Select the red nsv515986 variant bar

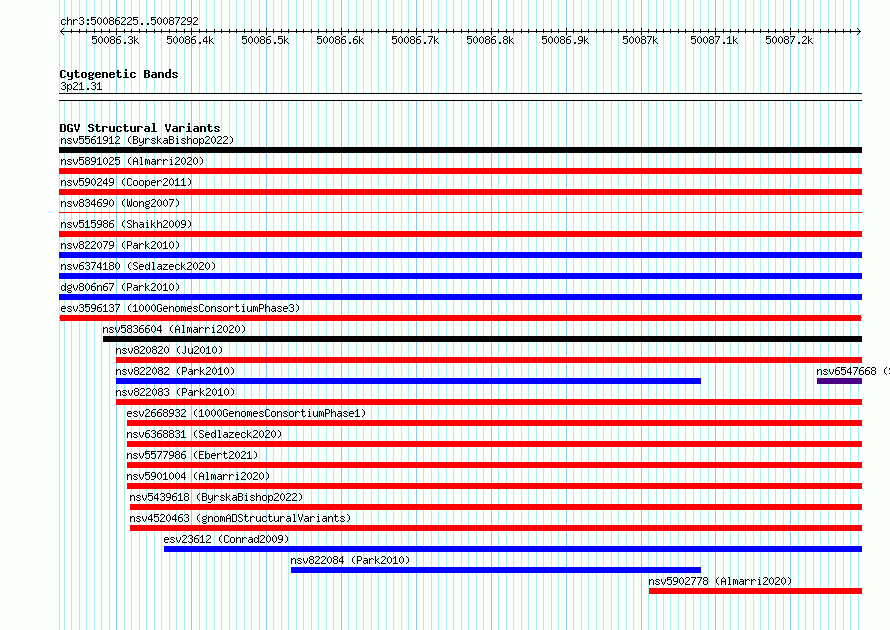point(460,234)
